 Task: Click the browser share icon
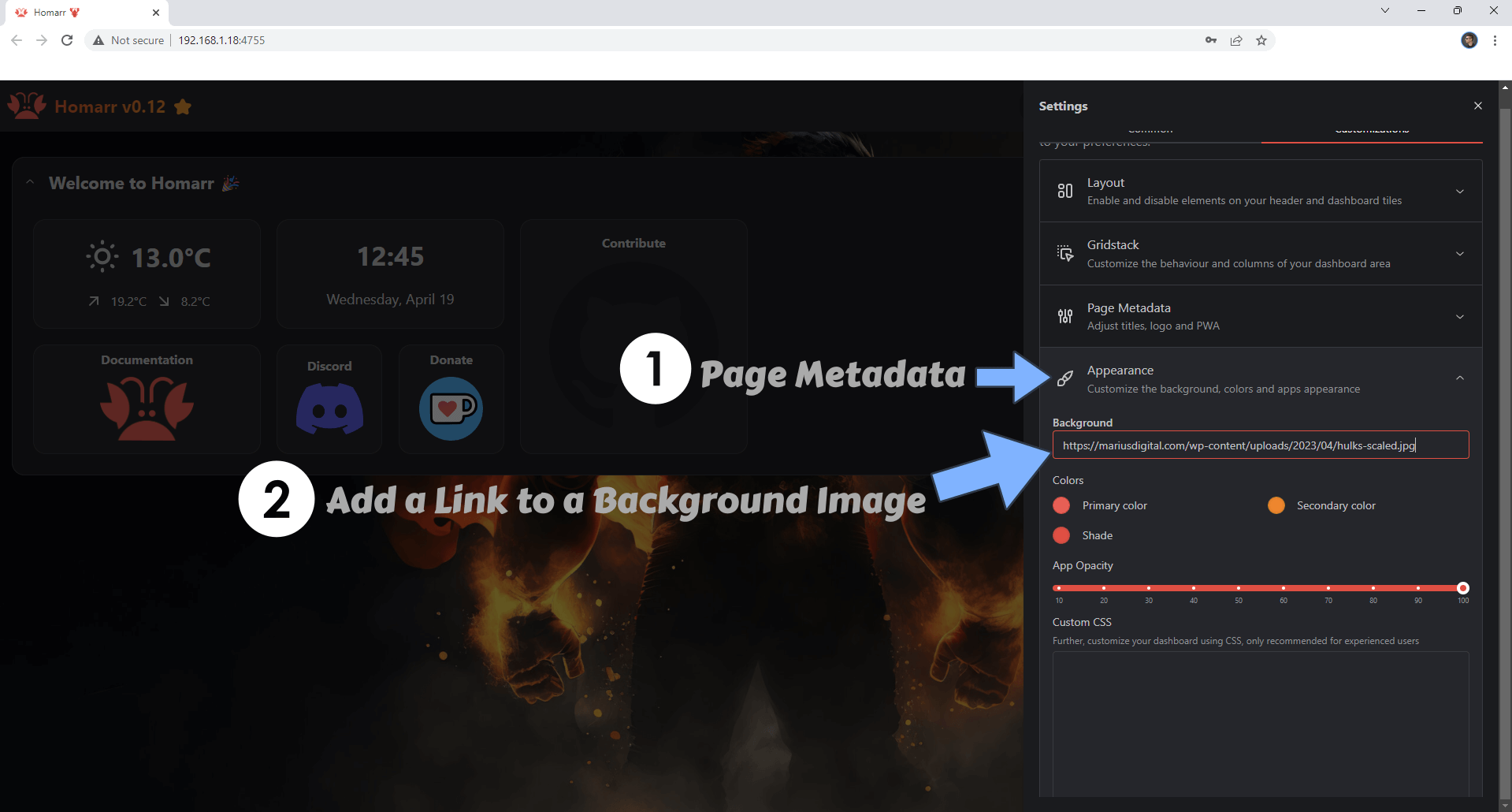tap(1235, 40)
